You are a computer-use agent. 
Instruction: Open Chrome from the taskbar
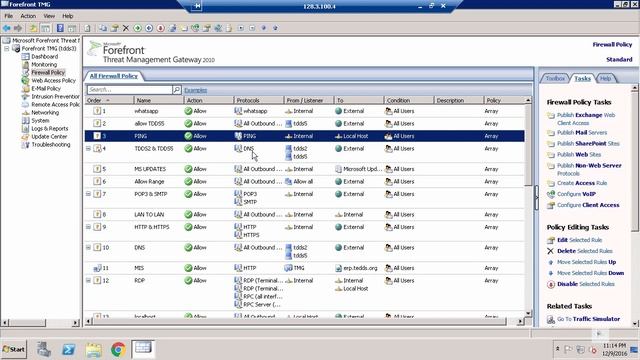[x=118, y=349]
